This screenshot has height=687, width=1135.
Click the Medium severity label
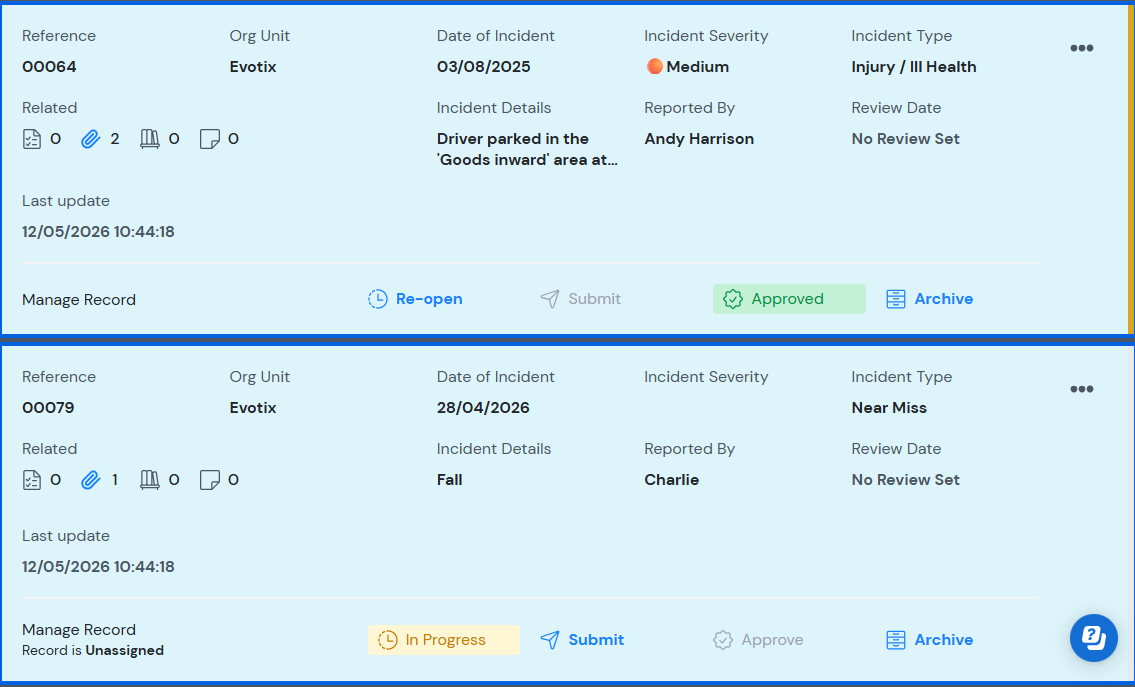[698, 67]
